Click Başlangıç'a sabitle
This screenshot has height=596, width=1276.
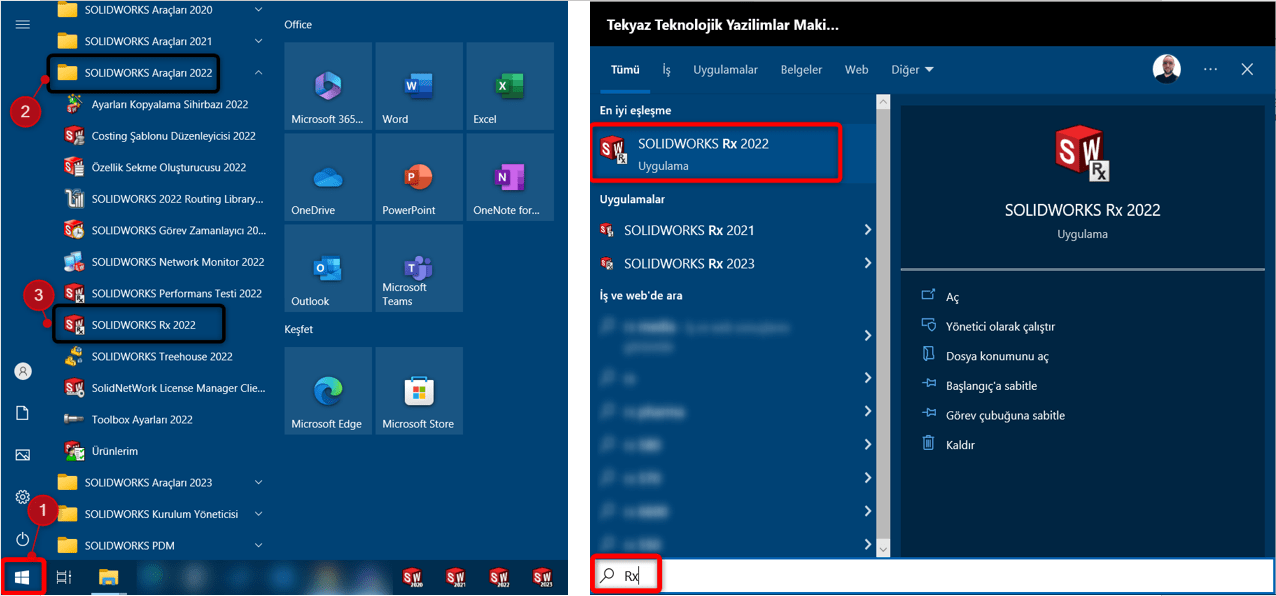[991, 386]
